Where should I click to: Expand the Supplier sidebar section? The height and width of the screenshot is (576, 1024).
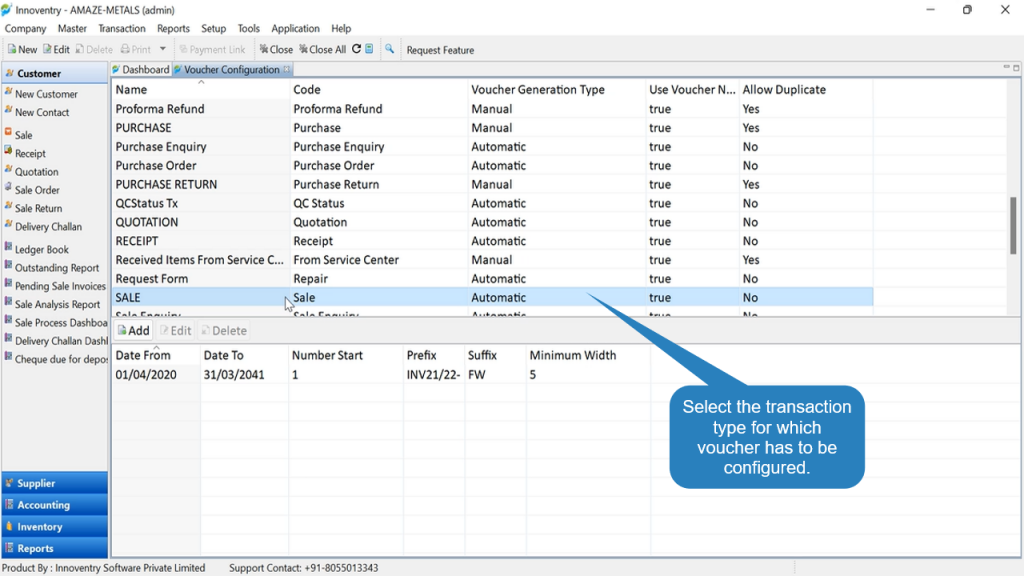[55, 483]
